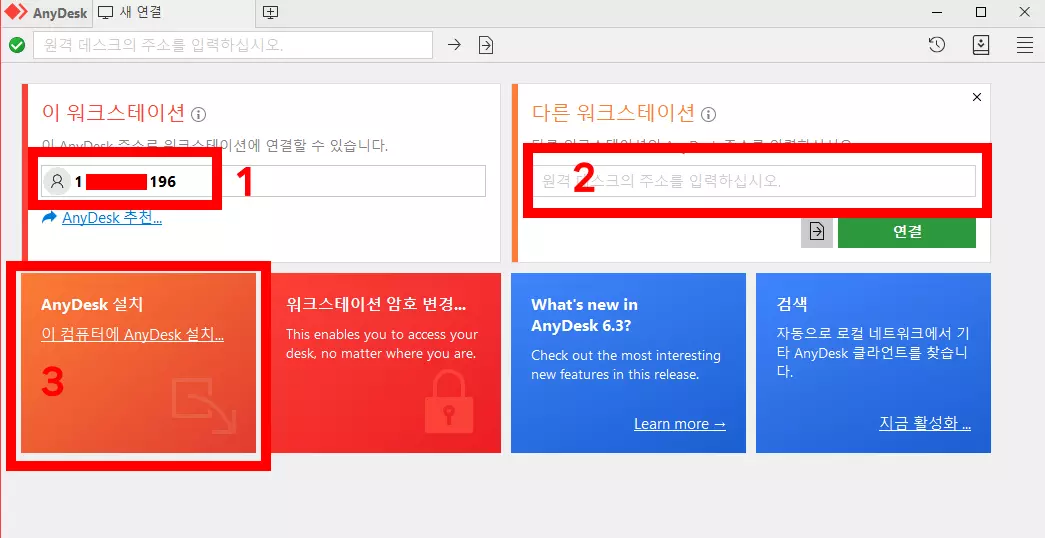
Task: Click the 지금 활성화 ... link
Action: coord(925,424)
